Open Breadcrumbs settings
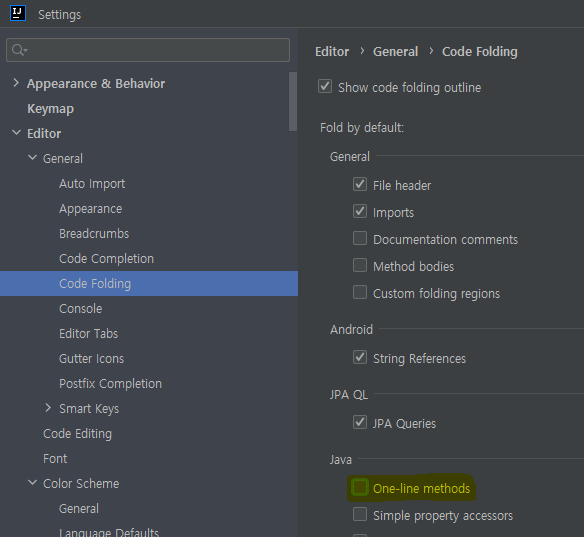This screenshot has width=584, height=537. (x=94, y=233)
